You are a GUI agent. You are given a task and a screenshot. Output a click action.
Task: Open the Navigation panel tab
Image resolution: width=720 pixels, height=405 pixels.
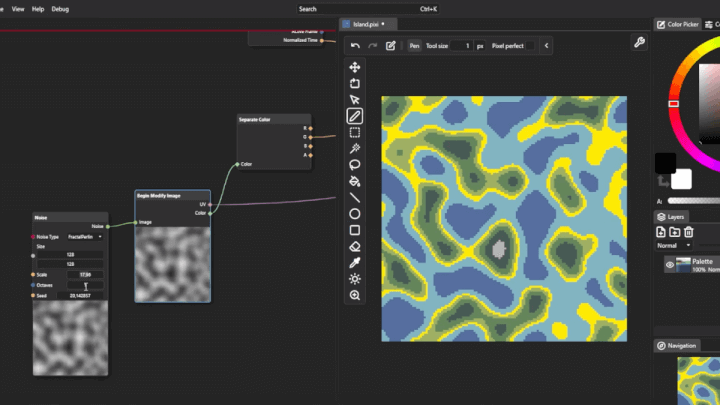coord(676,346)
